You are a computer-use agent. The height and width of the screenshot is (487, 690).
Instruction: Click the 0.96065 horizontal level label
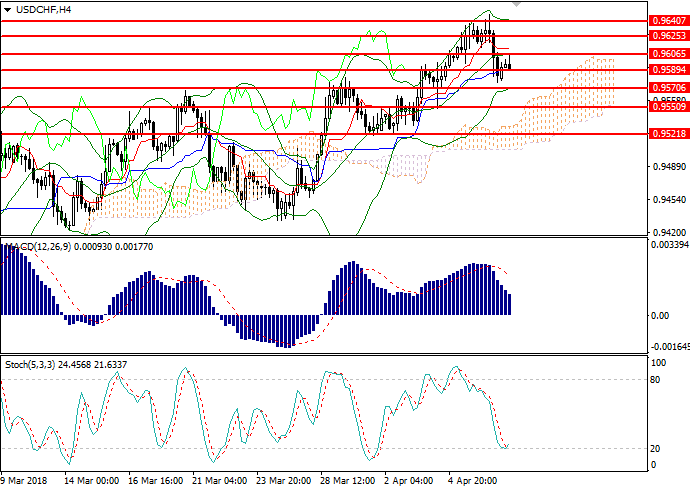669,53
